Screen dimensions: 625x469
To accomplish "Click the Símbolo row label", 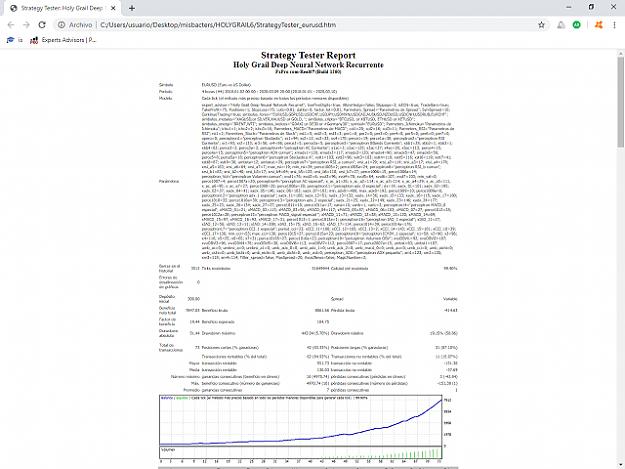I will [x=166, y=85].
